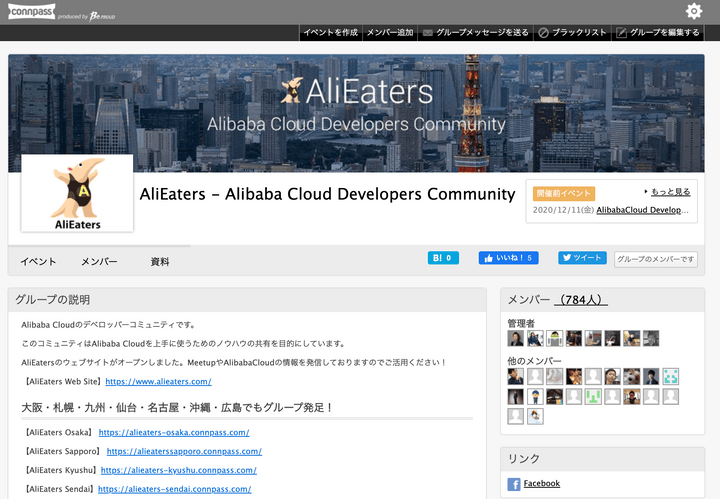Viewport: 720px width, 499px height.
Task: Click the 開催前イベント orange label
Action: (564, 194)
